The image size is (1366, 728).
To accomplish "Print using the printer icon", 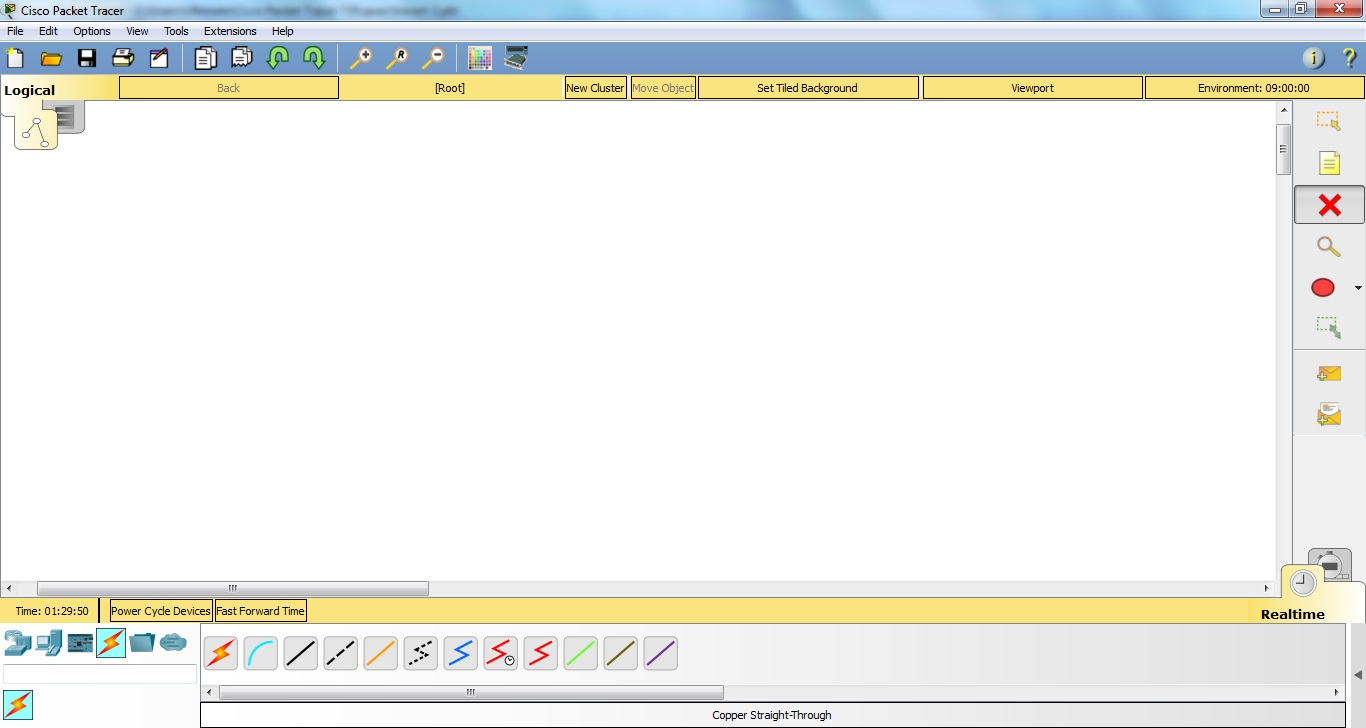I will 123,58.
